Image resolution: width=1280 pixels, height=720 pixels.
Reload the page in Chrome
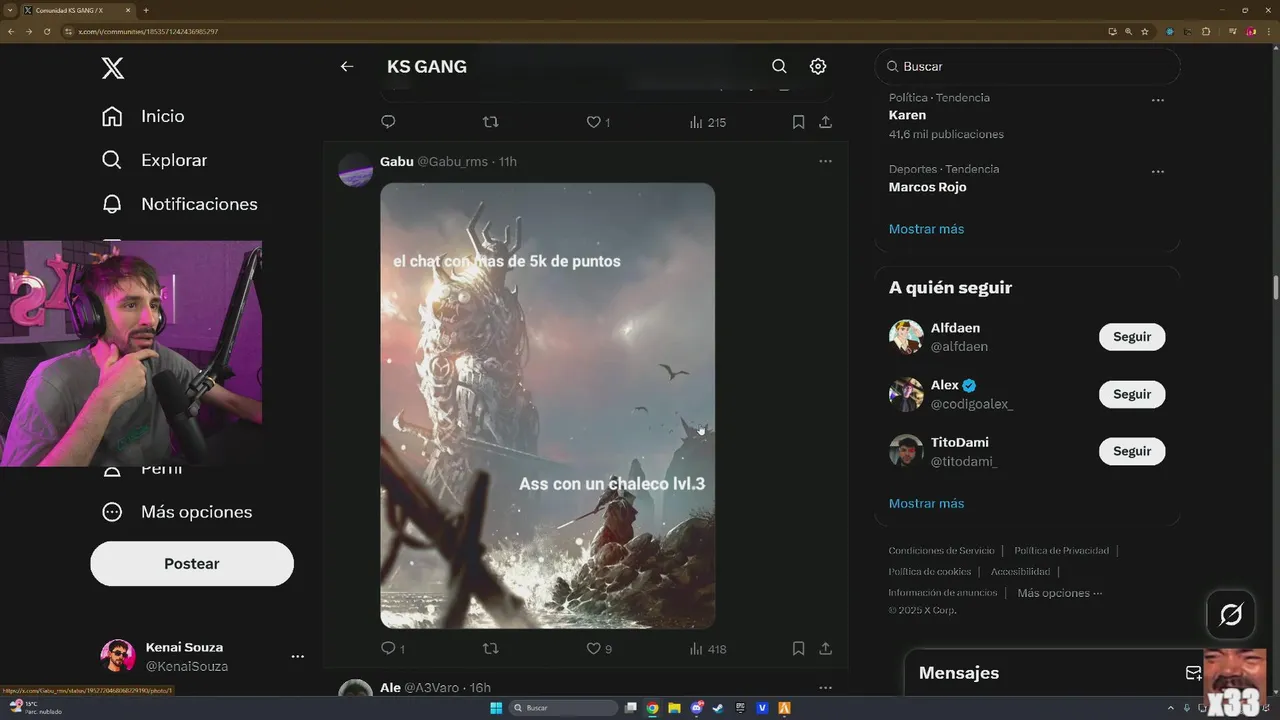(x=47, y=31)
